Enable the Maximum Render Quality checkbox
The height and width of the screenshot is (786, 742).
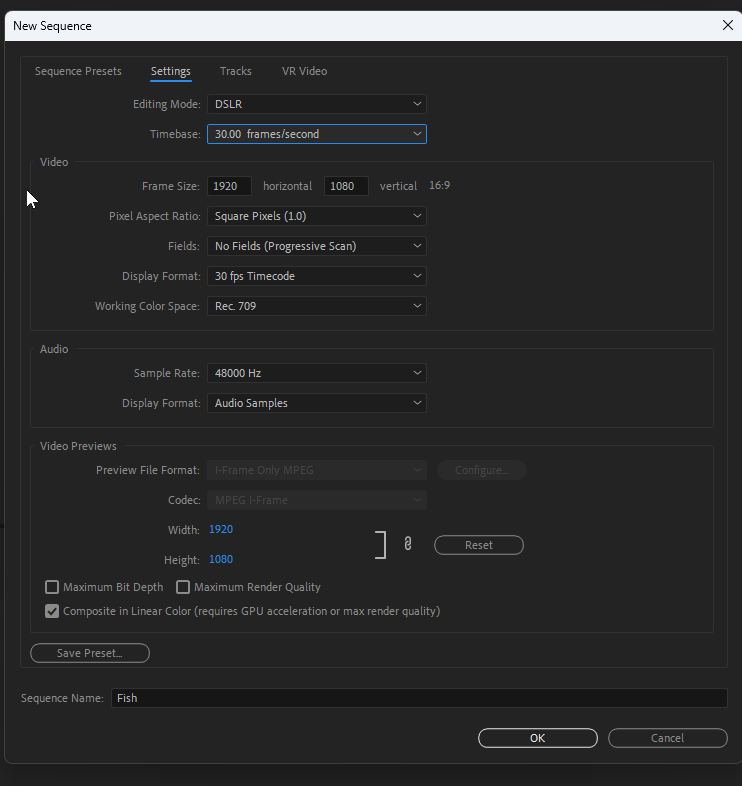pos(183,587)
